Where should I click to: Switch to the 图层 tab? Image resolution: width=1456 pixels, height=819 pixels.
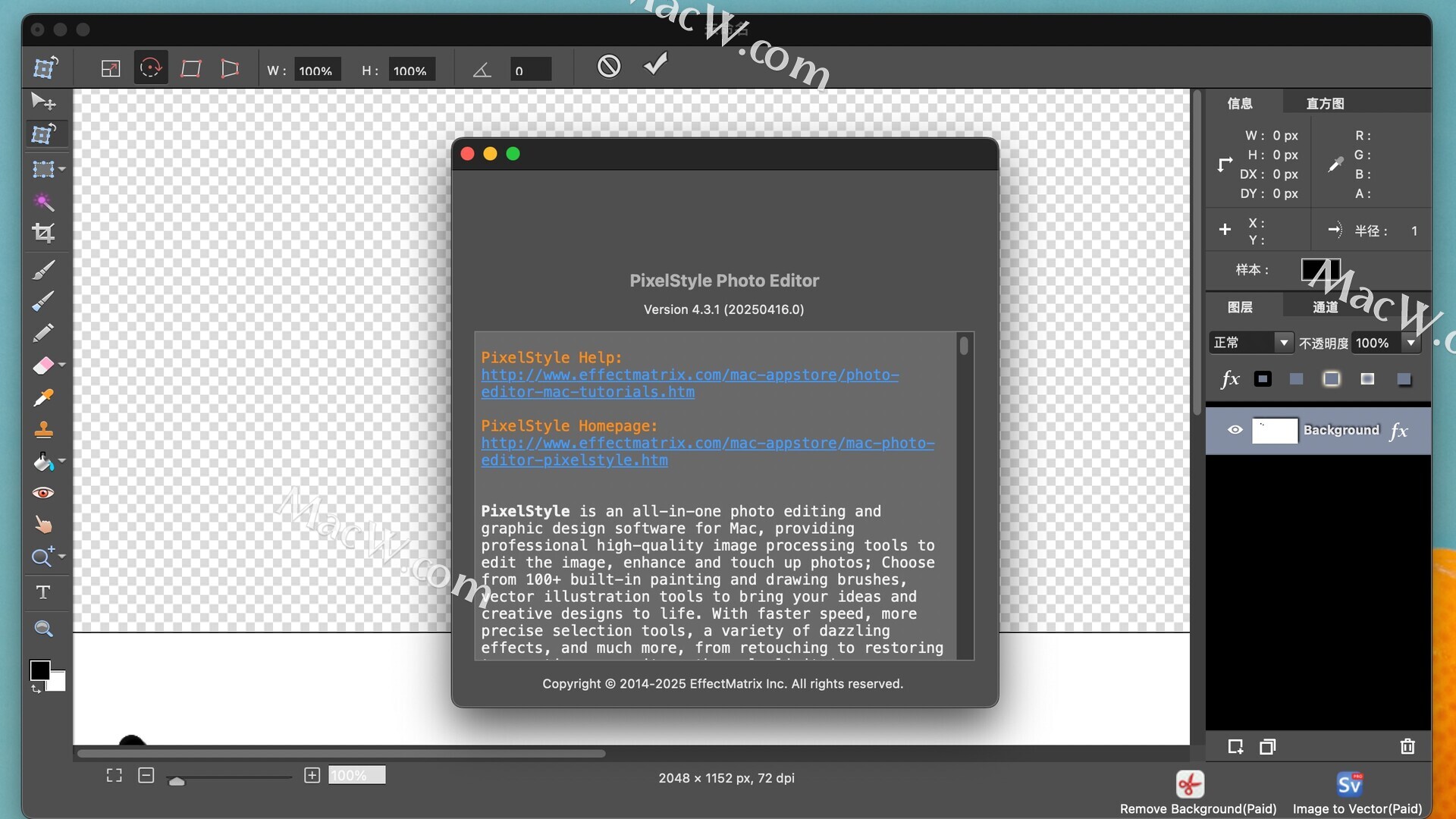click(x=1240, y=307)
